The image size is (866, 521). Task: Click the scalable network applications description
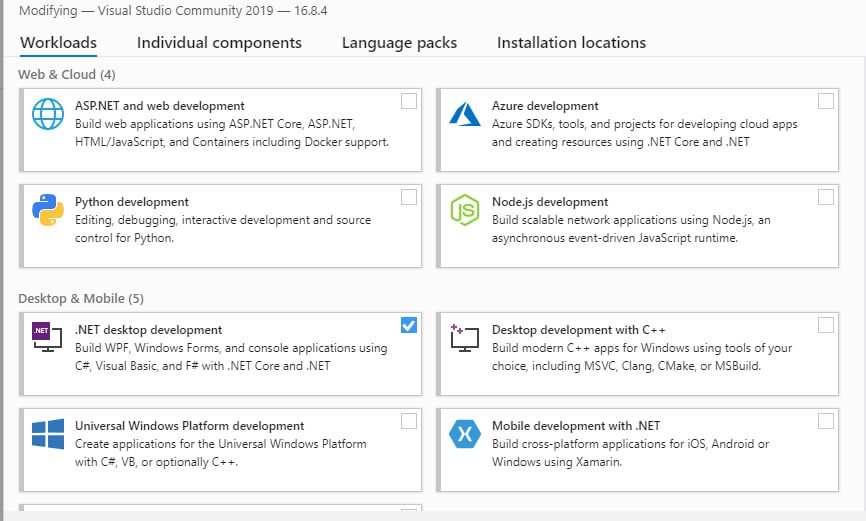pyautogui.click(x=631, y=229)
